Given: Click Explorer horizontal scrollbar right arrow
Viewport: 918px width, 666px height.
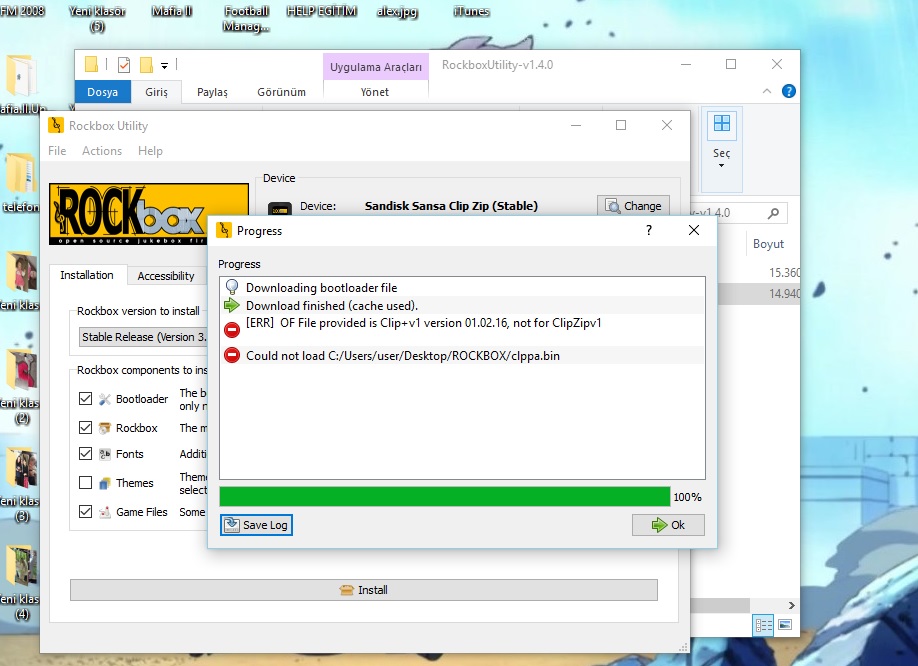Looking at the screenshot, I should point(792,605).
